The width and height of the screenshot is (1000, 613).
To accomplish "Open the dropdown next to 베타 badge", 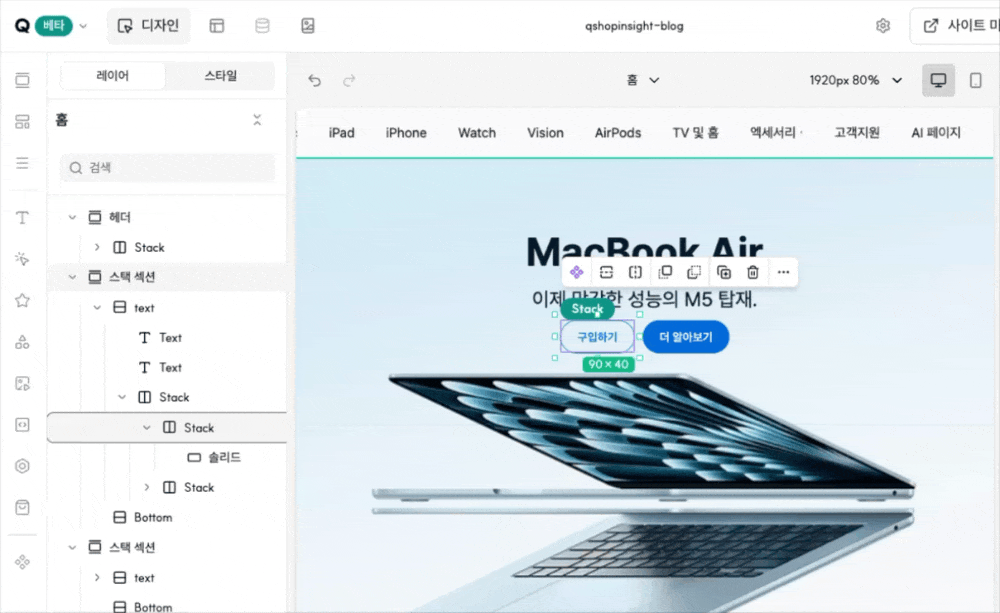I will tap(83, 26).
